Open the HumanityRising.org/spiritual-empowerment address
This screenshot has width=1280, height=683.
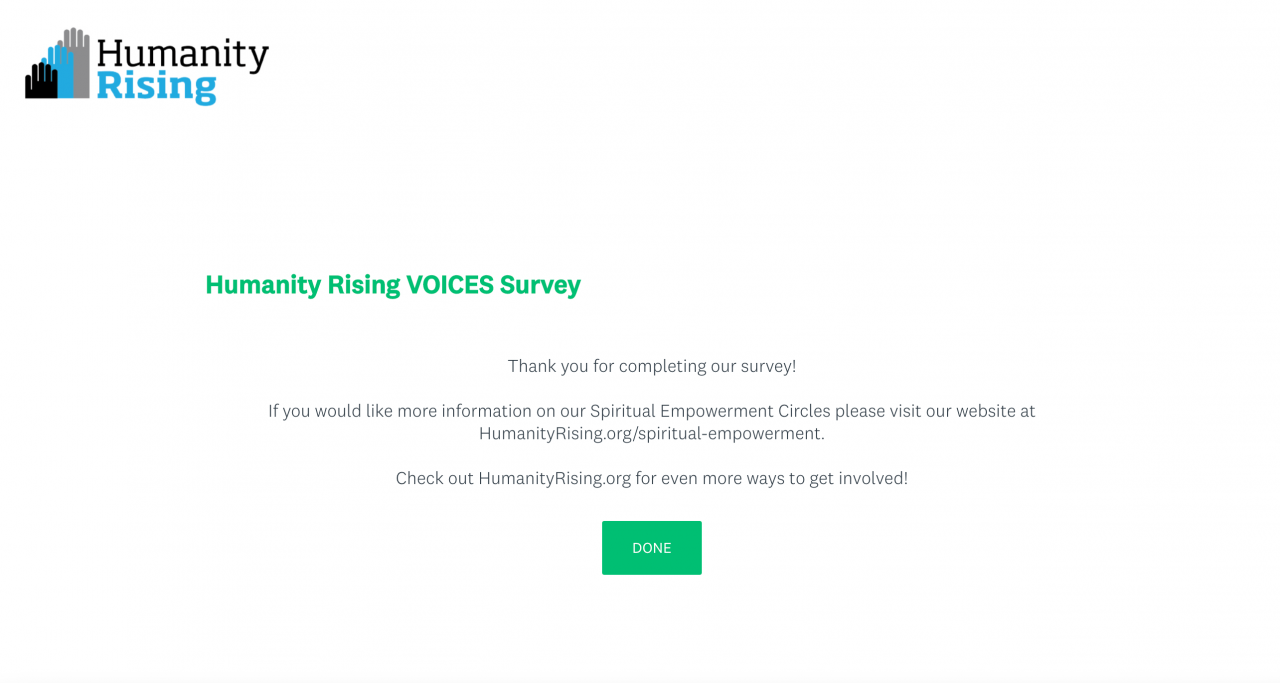click(651, 434)
